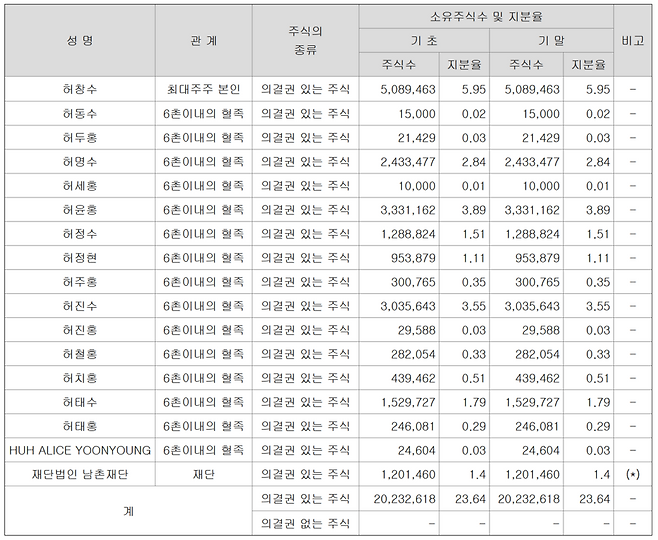Select the name 허태수

(79, 401)
